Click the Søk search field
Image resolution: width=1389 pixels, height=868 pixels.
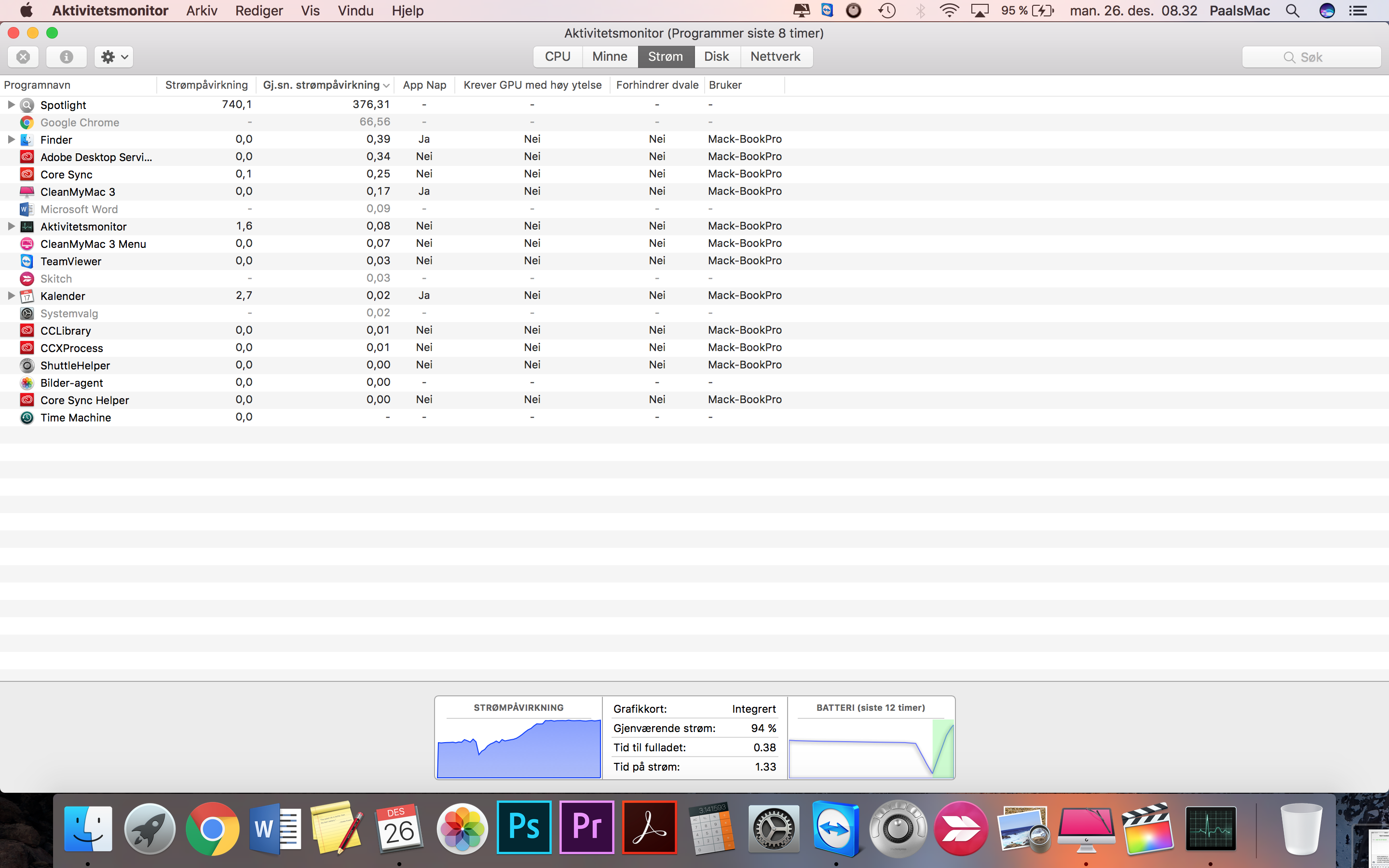(x=1311, y=57)
